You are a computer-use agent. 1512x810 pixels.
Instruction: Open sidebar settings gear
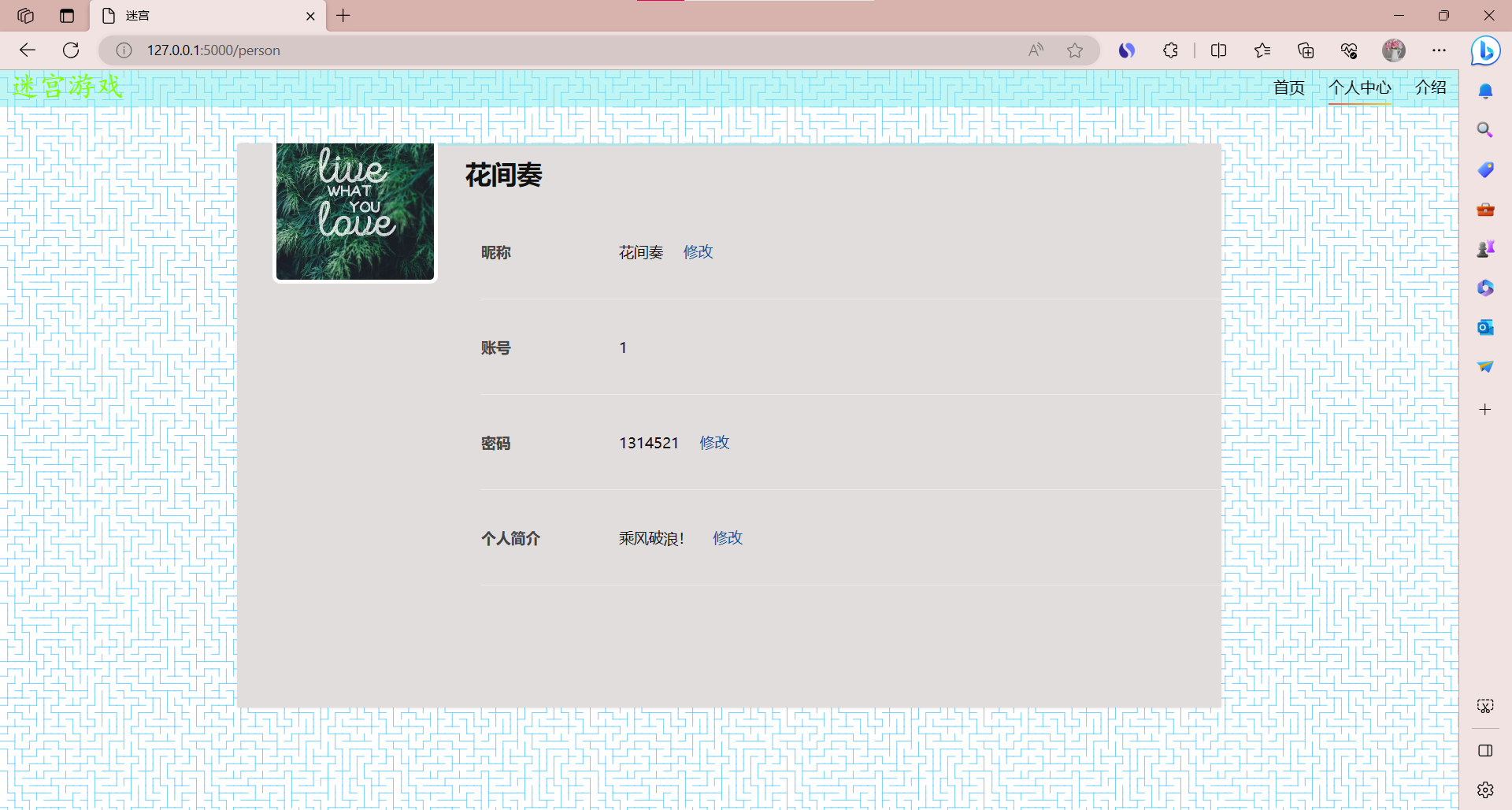tap(1485, 790)
